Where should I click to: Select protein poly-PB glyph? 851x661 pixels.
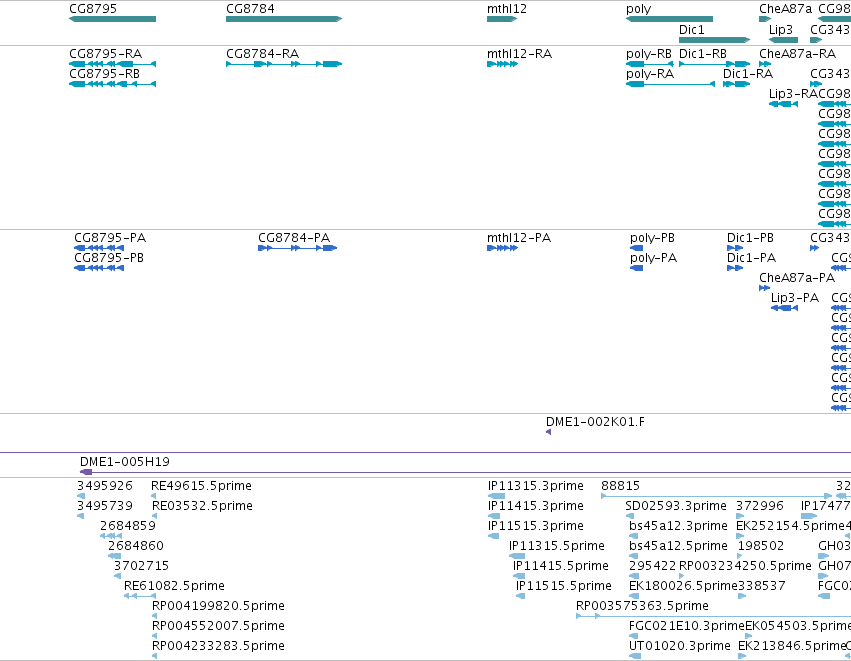coord(637,248)
